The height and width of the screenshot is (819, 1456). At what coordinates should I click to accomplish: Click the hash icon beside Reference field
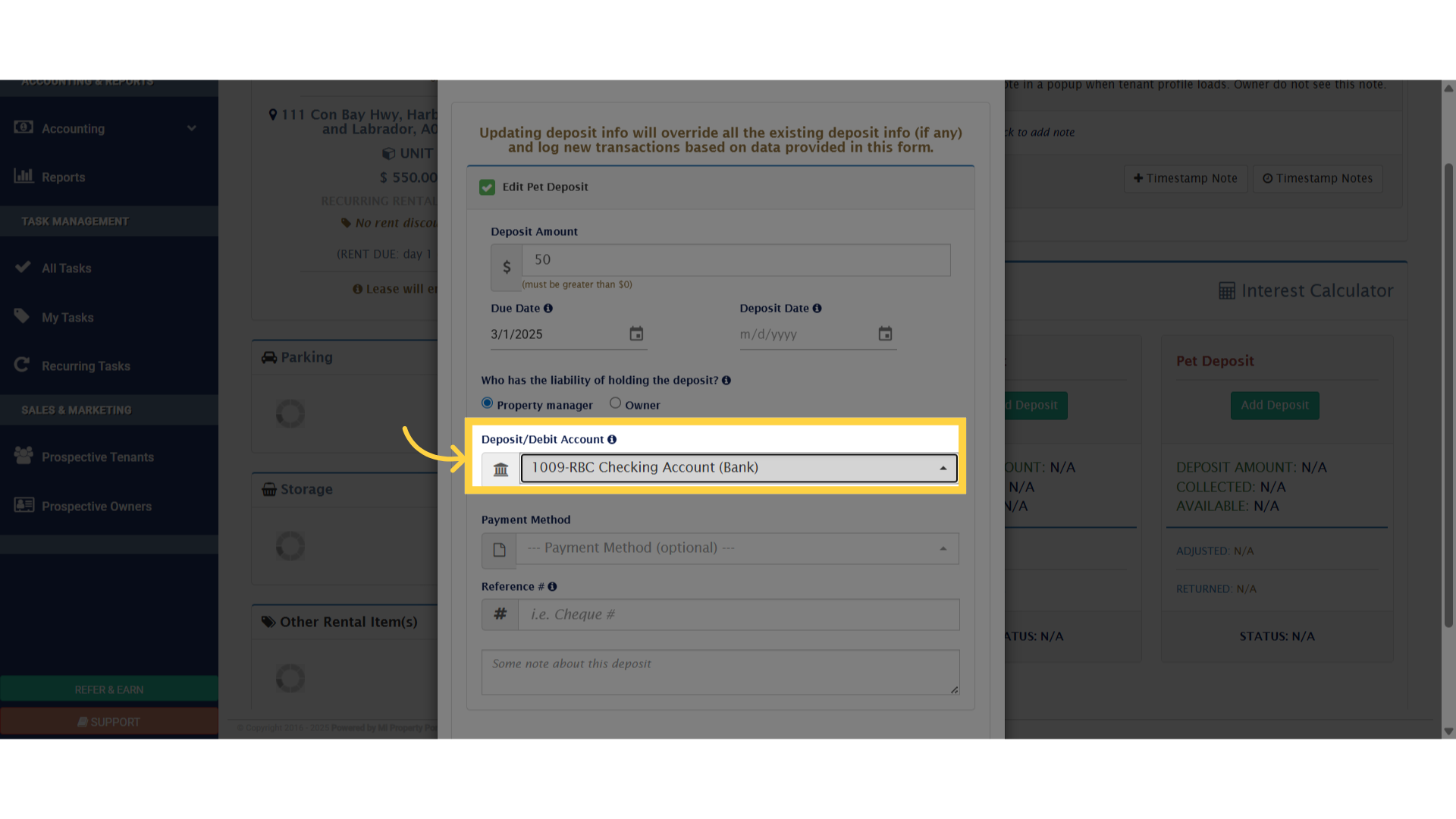pyautogui.click(x=500, y=614)
